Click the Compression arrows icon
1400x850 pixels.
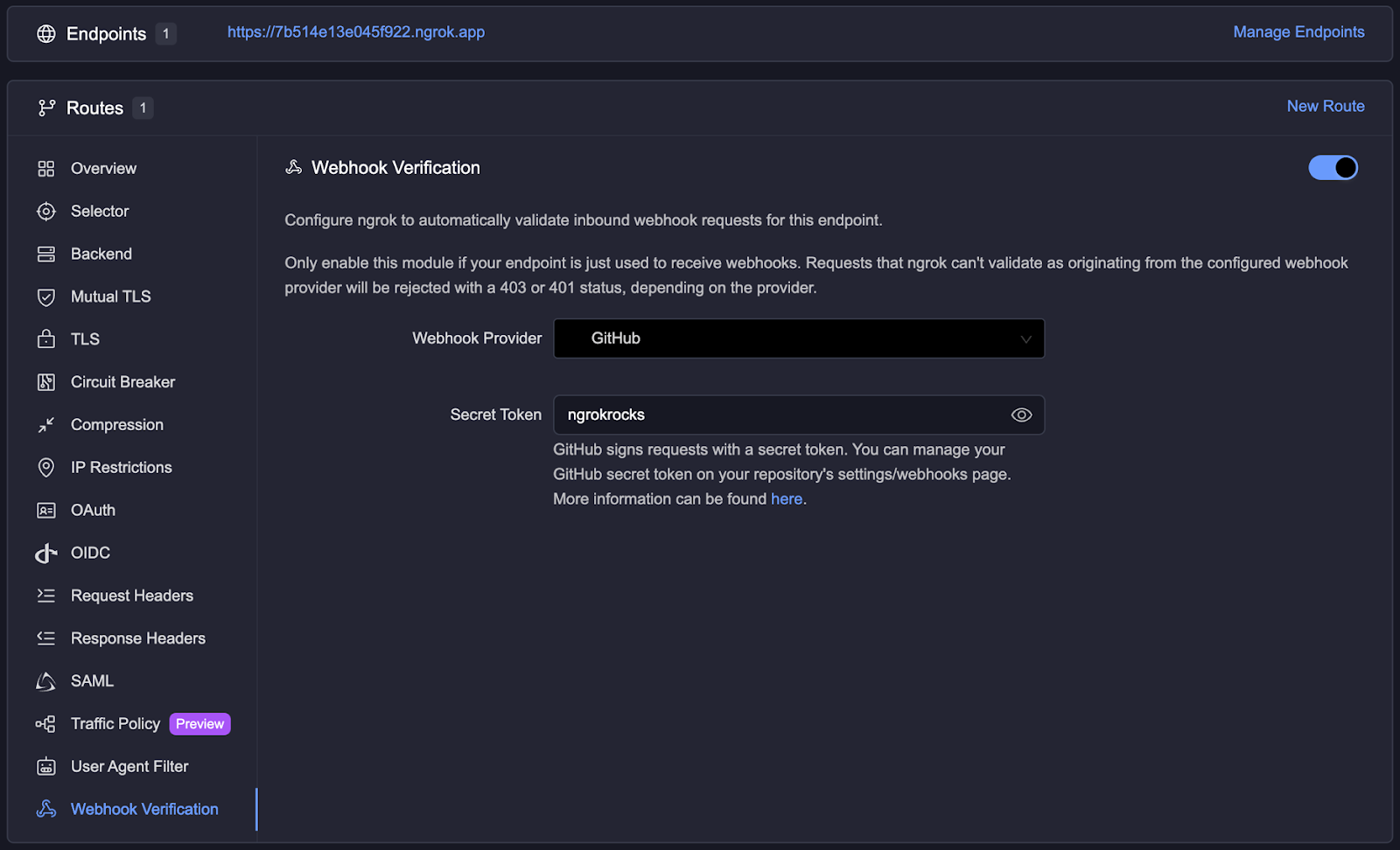pos(46,425)
